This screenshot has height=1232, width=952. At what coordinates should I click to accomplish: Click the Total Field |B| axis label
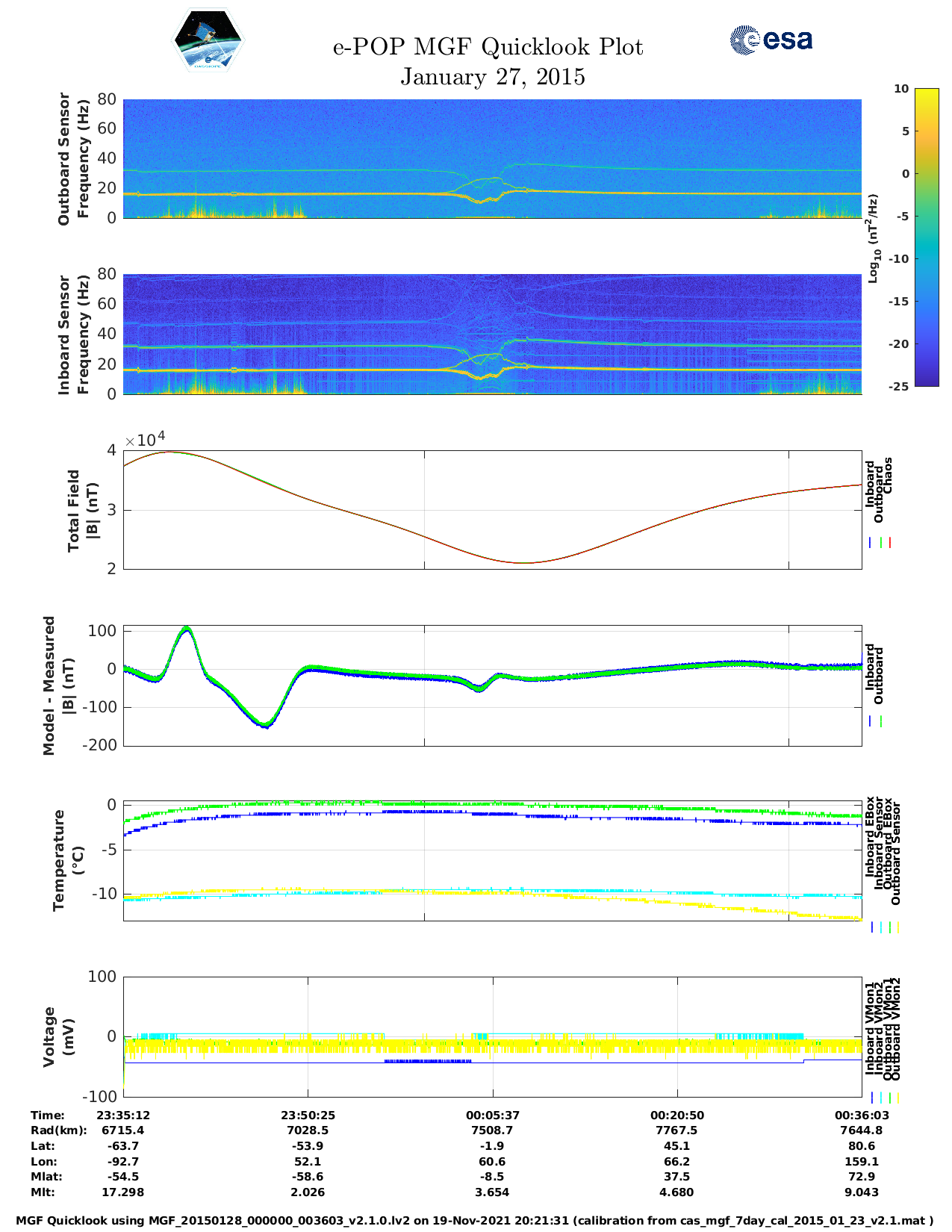[82, 511]
